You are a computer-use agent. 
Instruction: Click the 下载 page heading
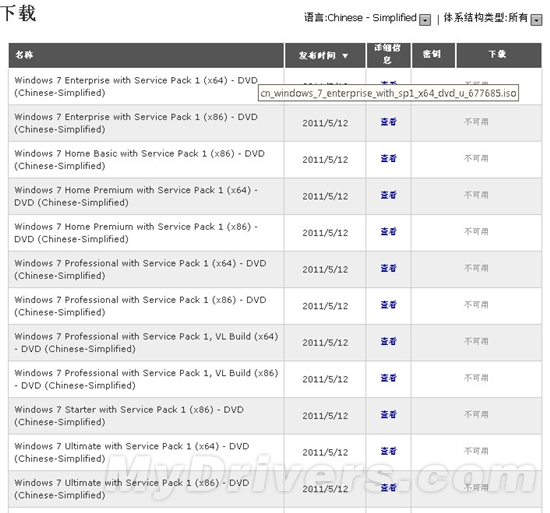point(18,13)
